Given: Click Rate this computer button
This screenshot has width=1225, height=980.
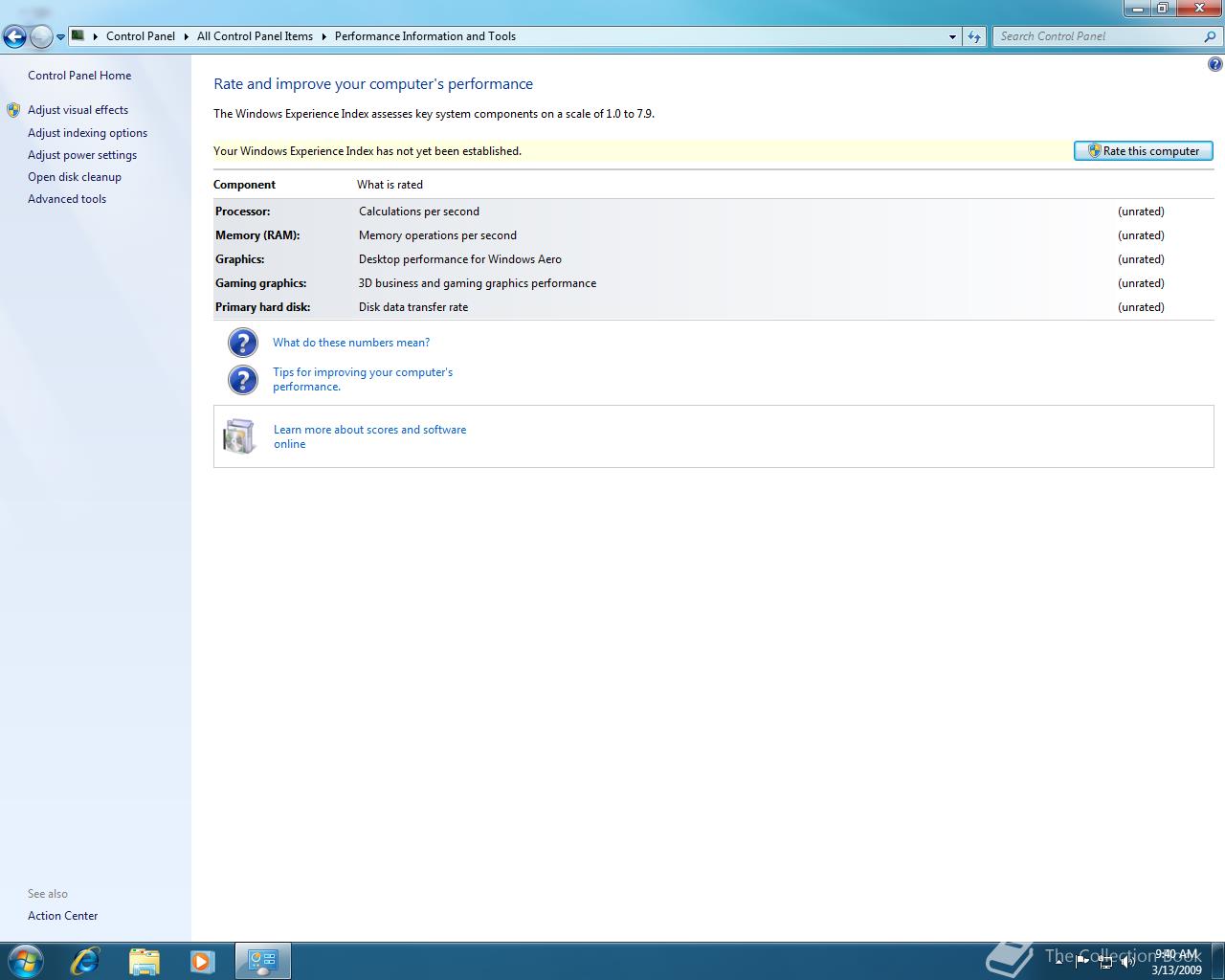Looking at the screenshot, I should point(1144,151).
